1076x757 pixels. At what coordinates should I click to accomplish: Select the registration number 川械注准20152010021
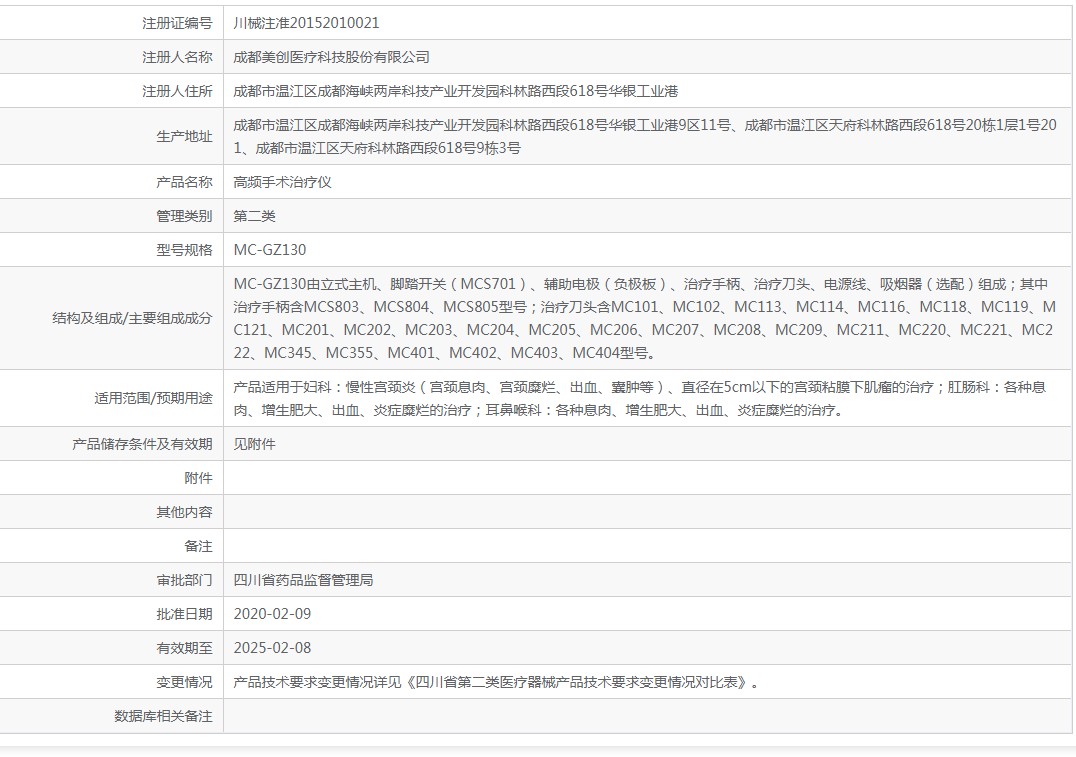(306, 23)
